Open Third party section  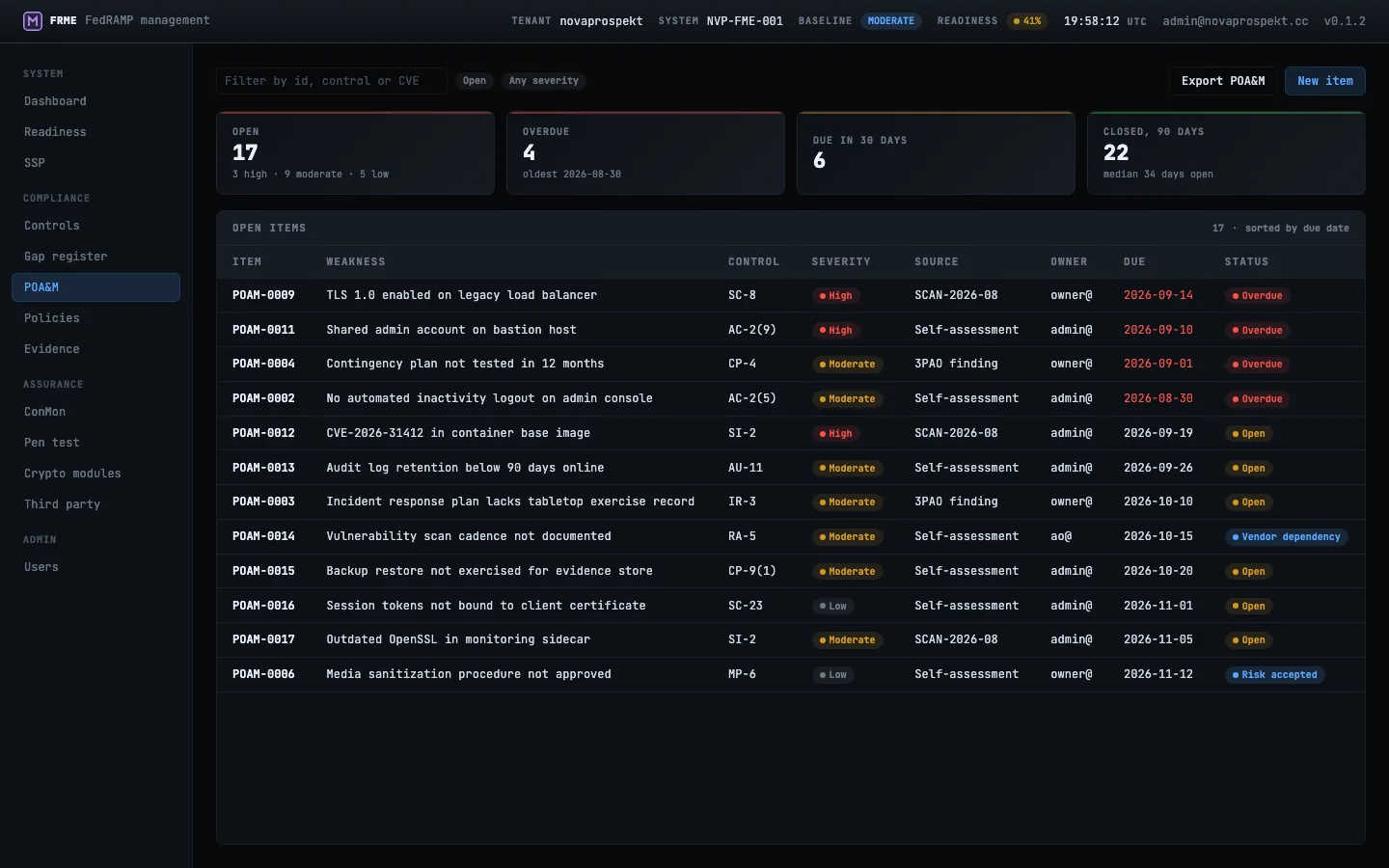95,504
